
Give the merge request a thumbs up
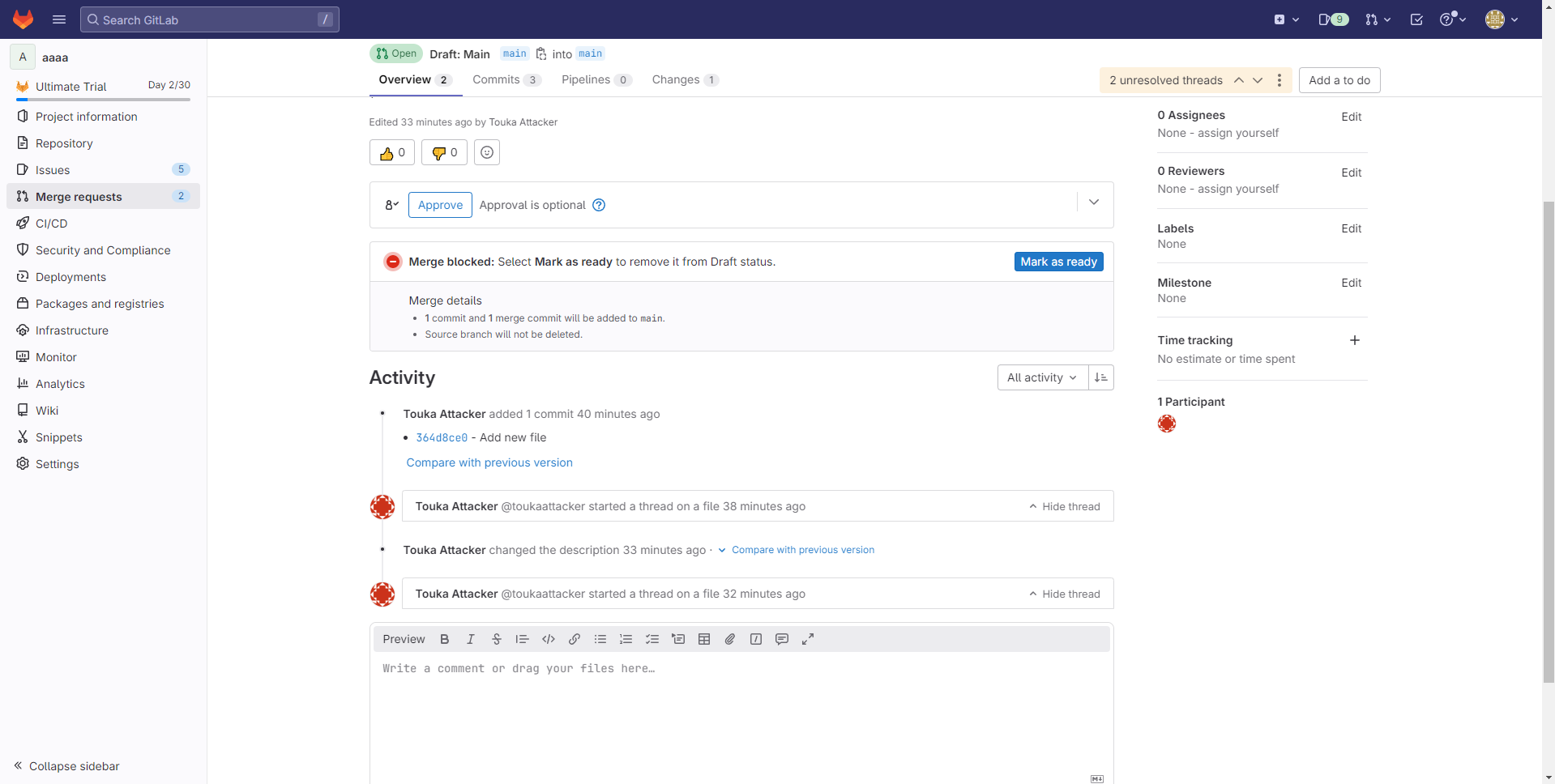[x=392, y=152]
